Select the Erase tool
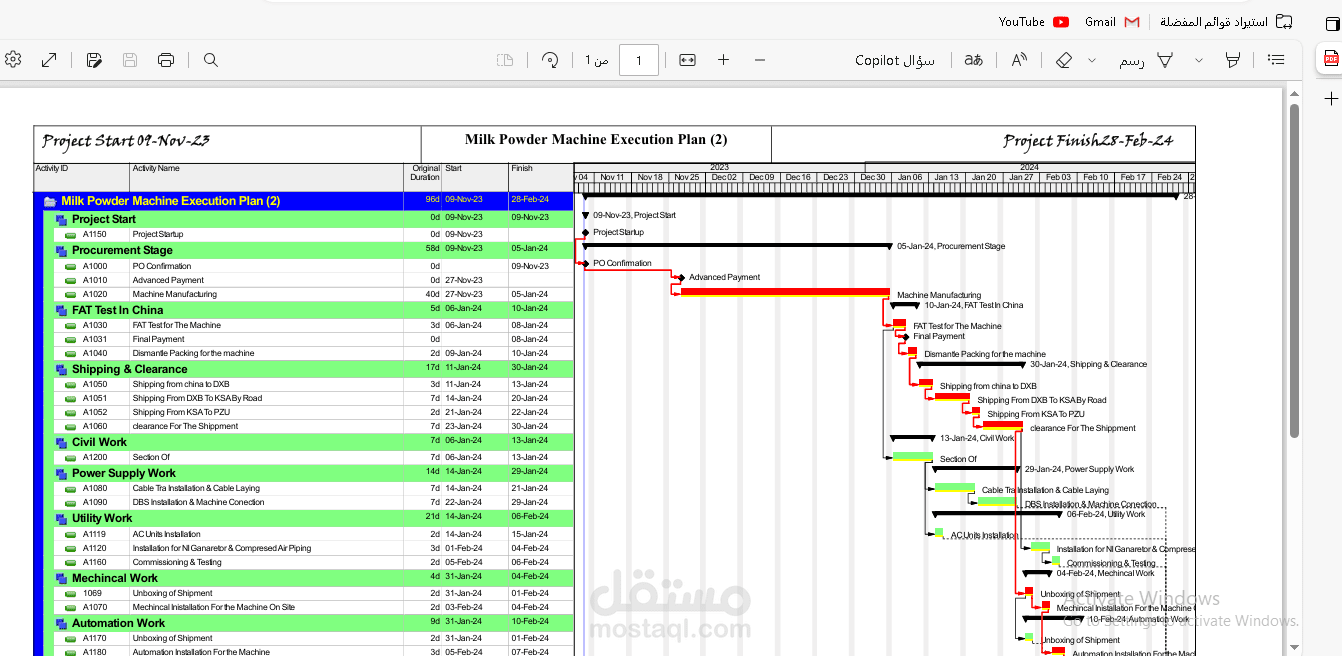1342x656 pixels. (x=1064, y=60)
